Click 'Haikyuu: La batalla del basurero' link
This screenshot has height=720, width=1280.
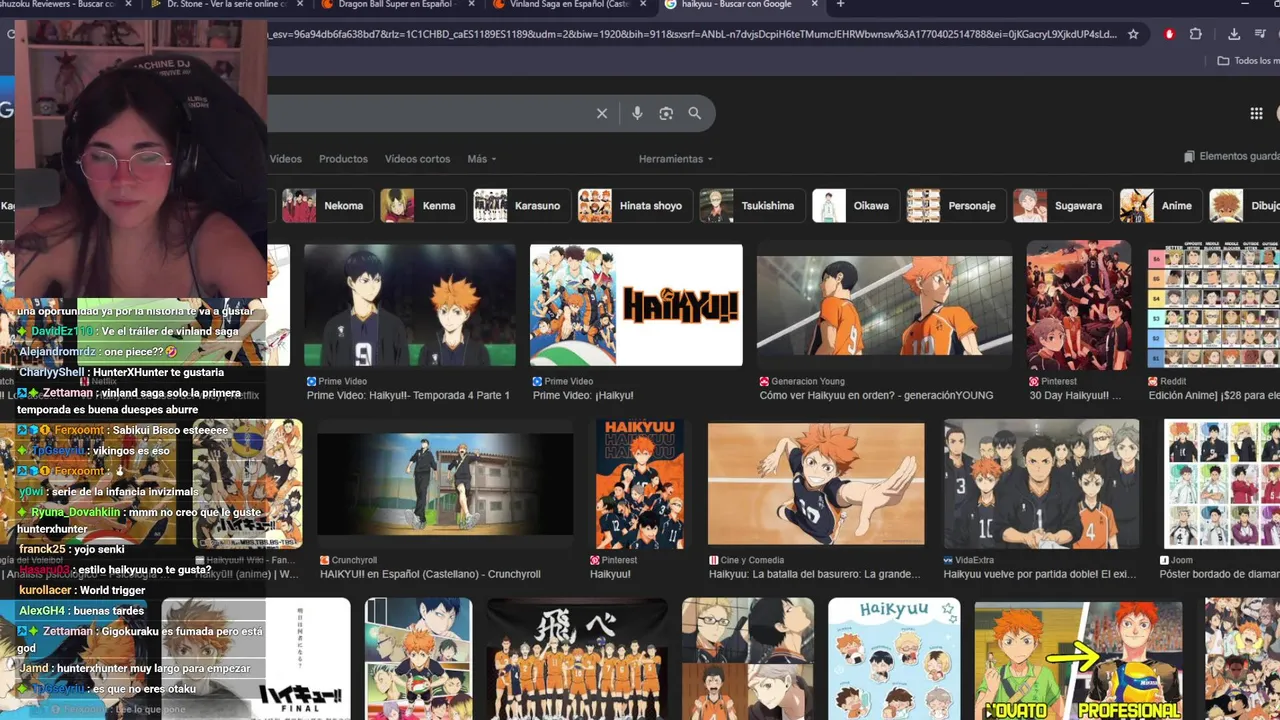815,575
